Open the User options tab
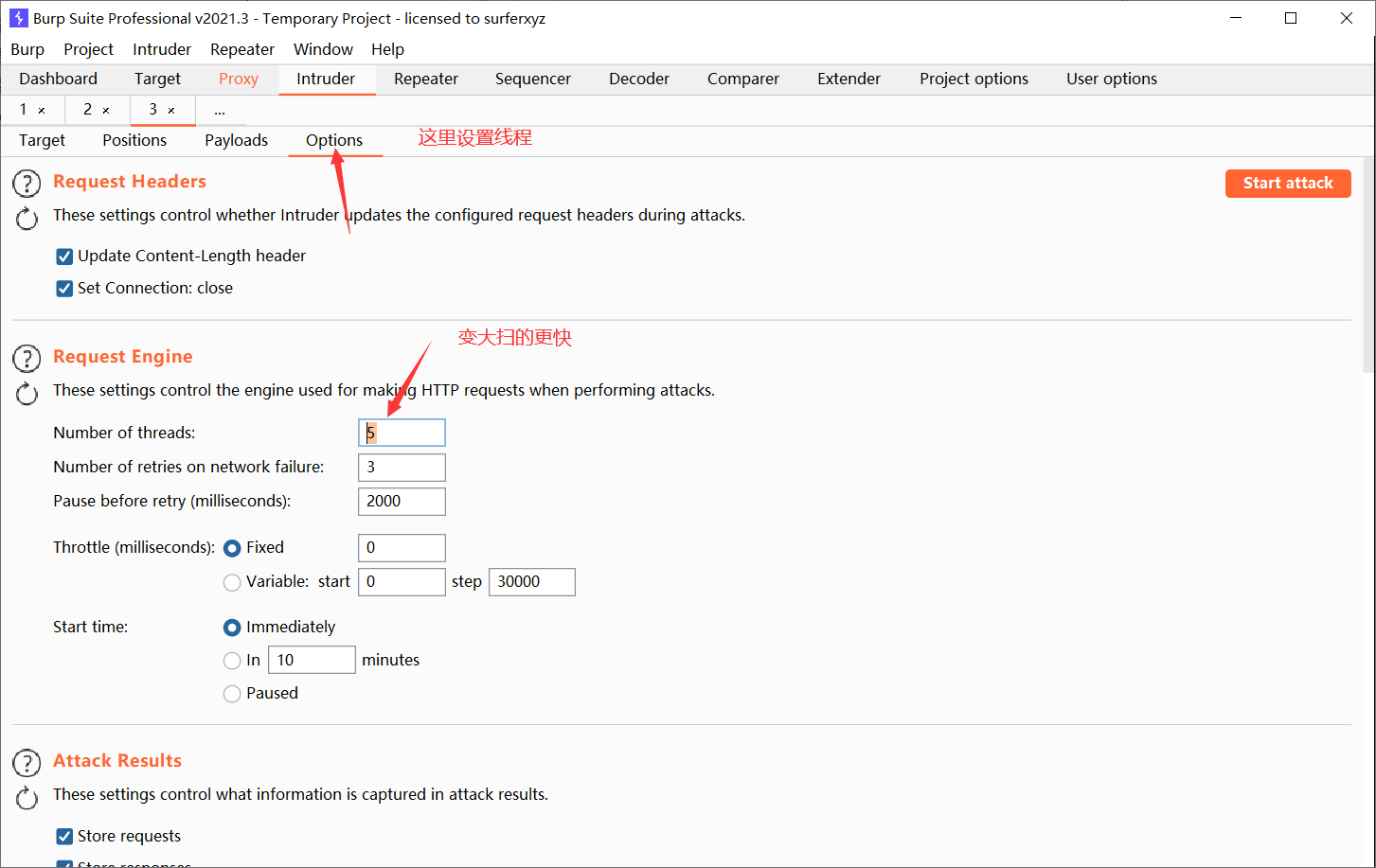The image size is (1376, 868). [1112, 80]
